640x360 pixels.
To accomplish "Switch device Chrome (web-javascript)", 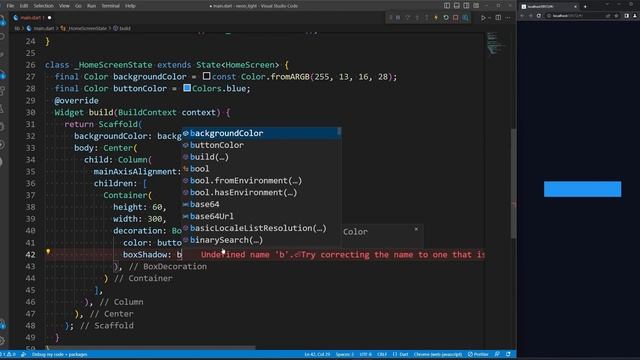I will click(x=438, y=354).
